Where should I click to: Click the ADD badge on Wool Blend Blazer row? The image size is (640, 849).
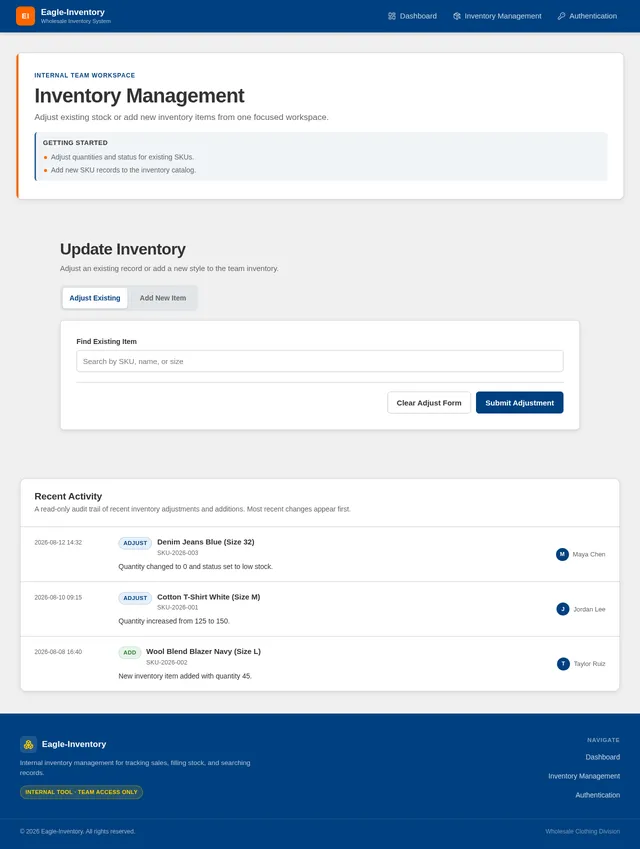pos(129,652)
